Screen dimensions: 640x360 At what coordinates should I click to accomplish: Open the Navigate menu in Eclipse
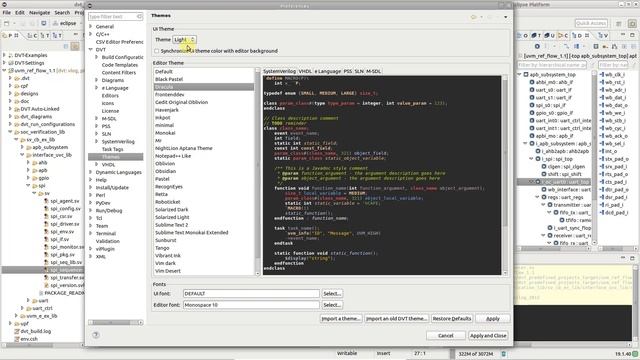click(39, 13)
